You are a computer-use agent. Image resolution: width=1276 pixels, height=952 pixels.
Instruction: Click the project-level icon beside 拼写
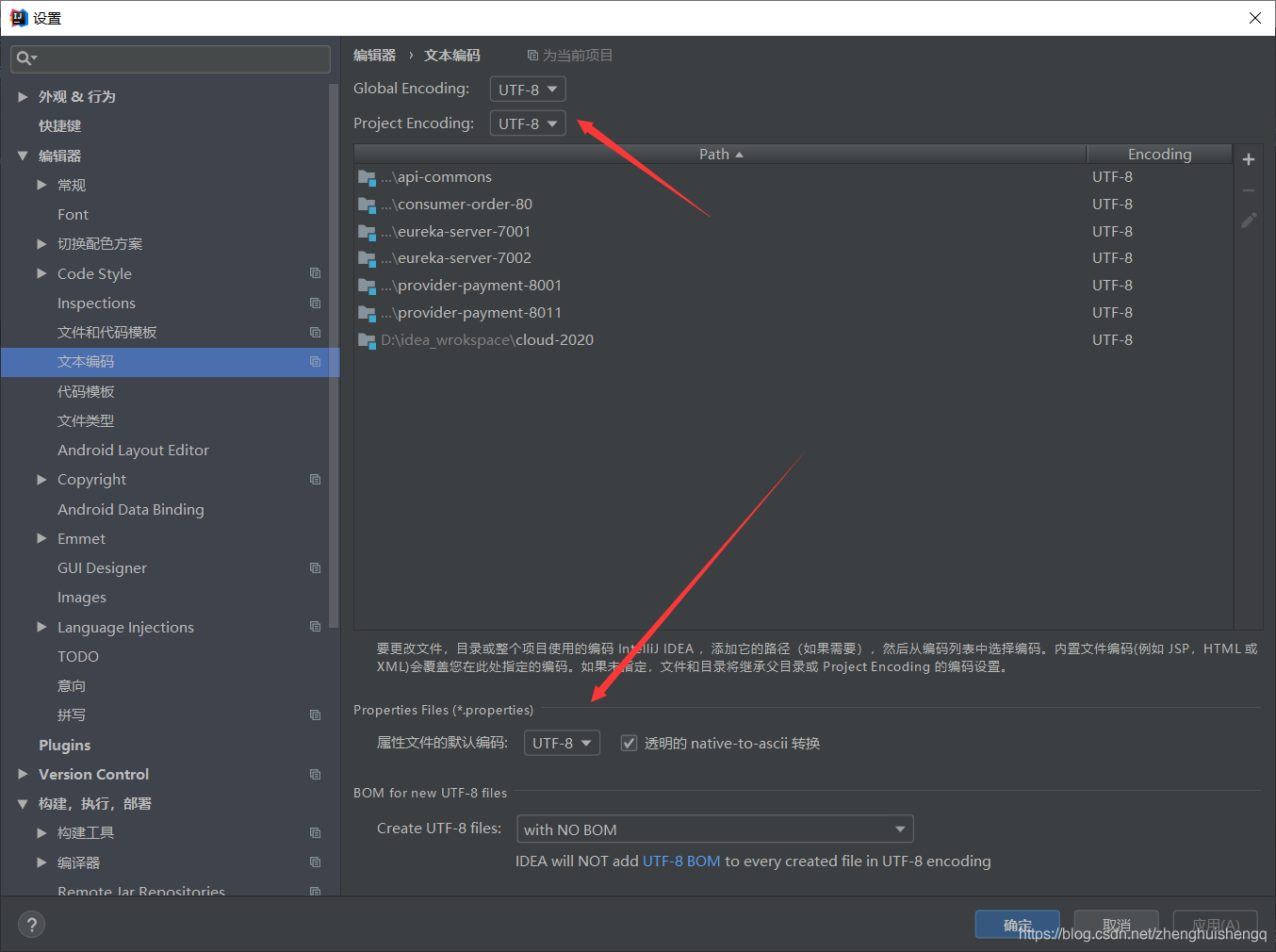tap(315, 714)
